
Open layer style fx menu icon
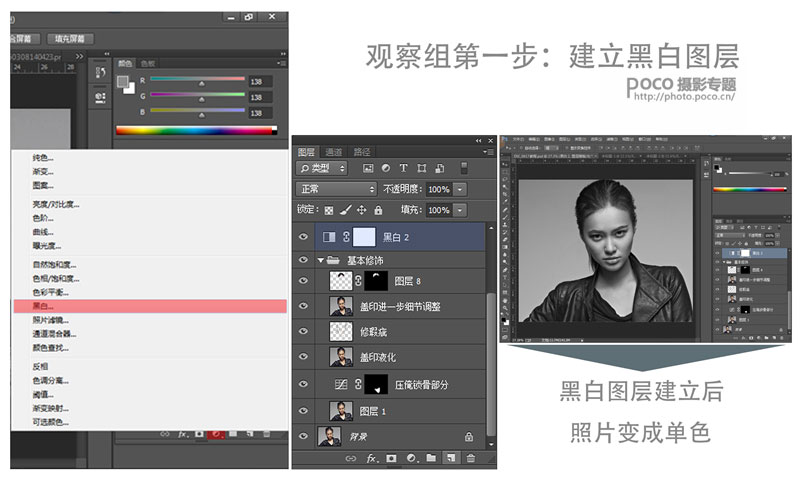(372, 458)
